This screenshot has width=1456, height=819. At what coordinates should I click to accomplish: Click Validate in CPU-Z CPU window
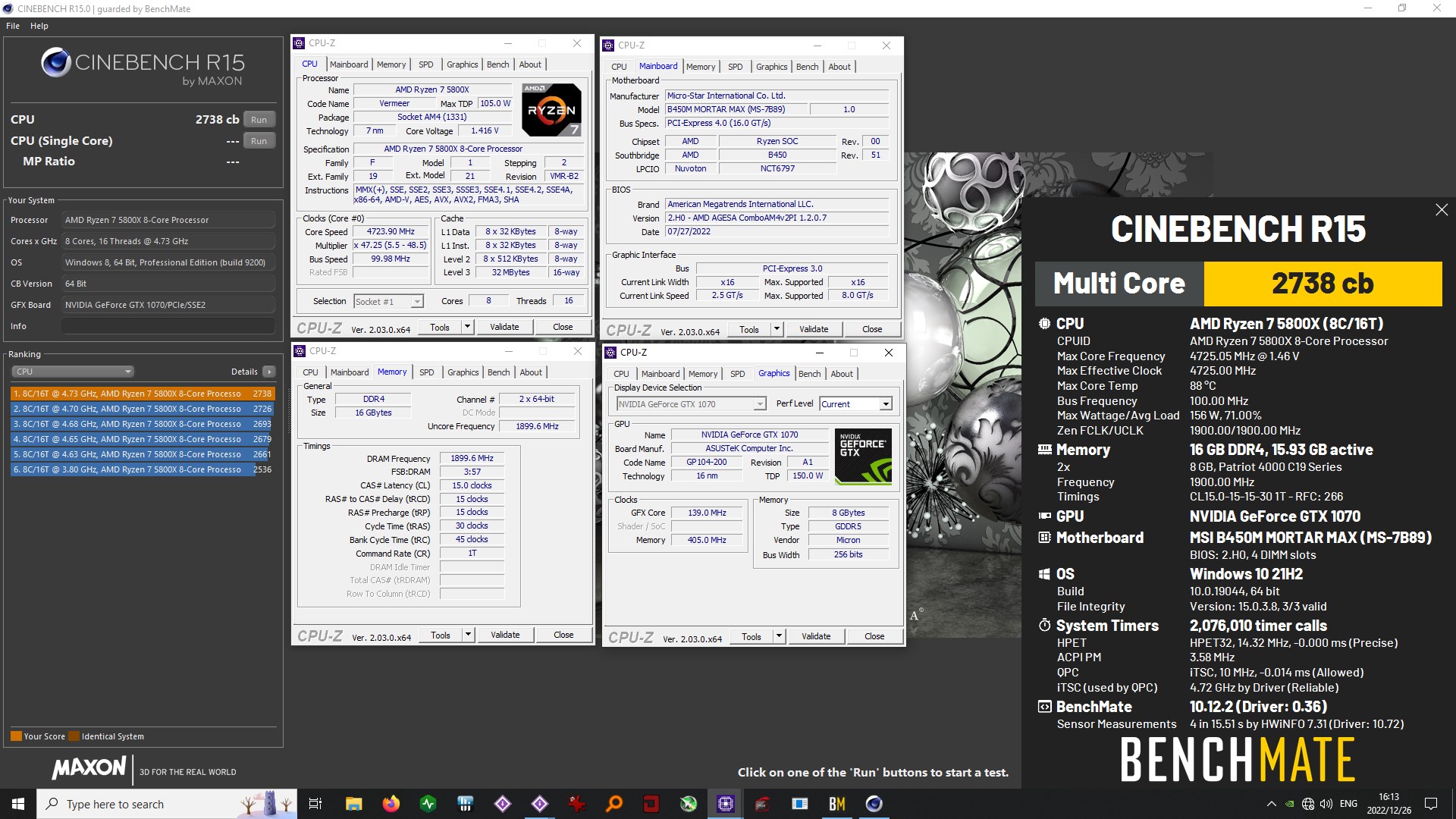point(505,327)
